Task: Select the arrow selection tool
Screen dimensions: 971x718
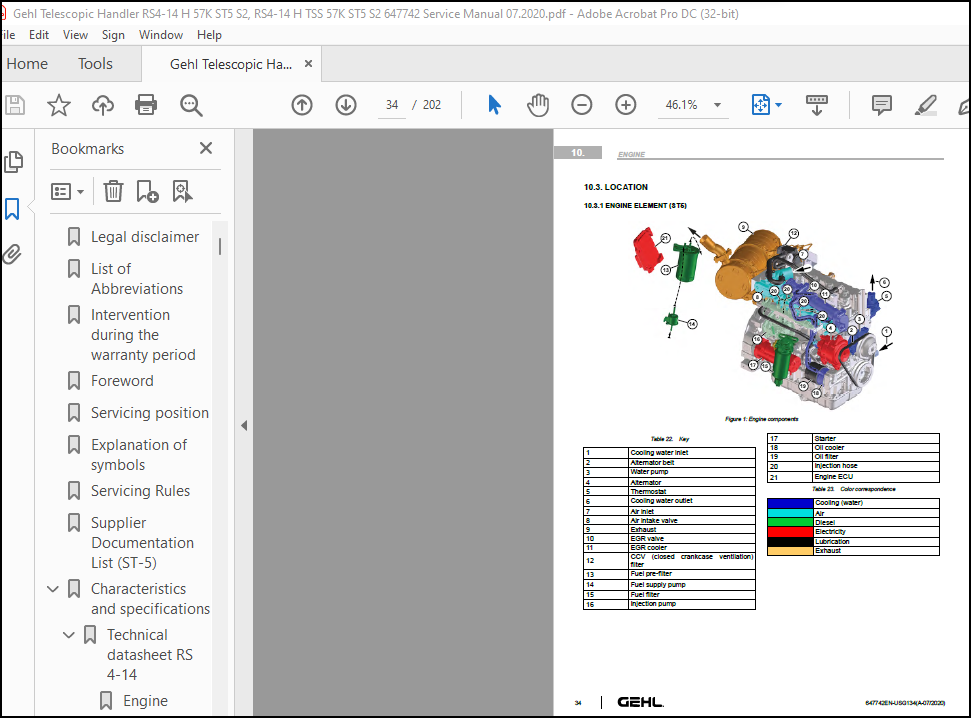Action: coord(494,105)
